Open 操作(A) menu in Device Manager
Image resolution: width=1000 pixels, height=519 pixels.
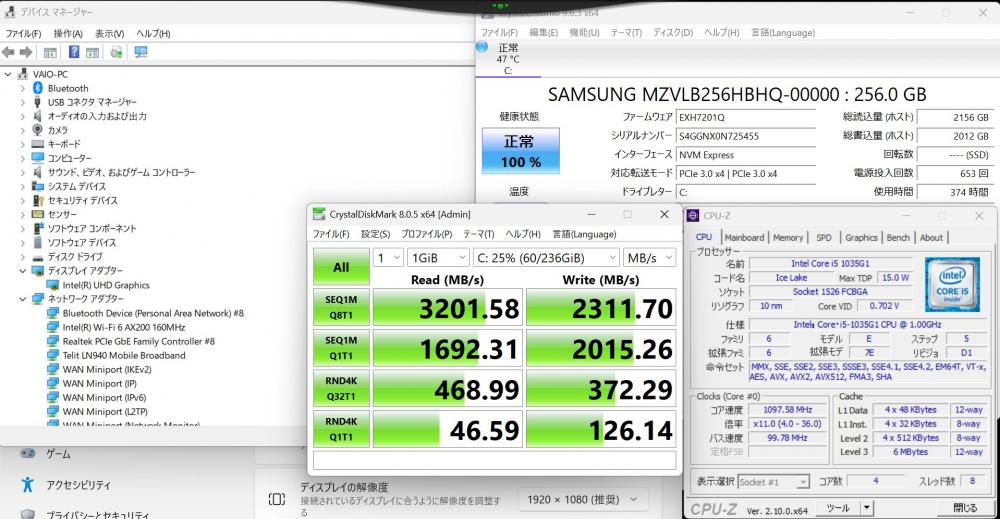click(x=68, y=33)
